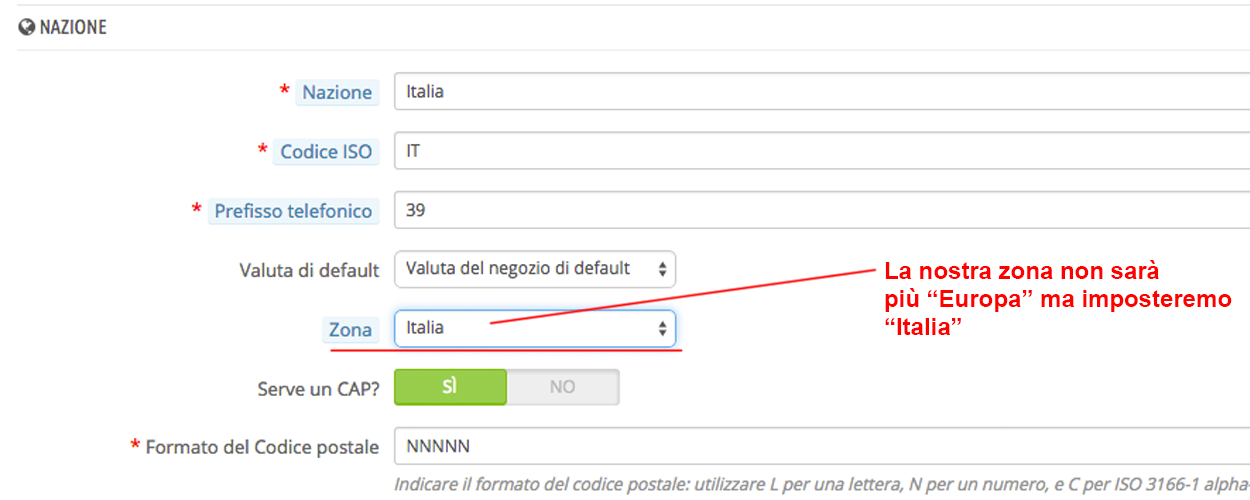The width and height of the screenshot is (1250, 500).
Task: Click the Zona field label
Action: (x=350, y=329)
